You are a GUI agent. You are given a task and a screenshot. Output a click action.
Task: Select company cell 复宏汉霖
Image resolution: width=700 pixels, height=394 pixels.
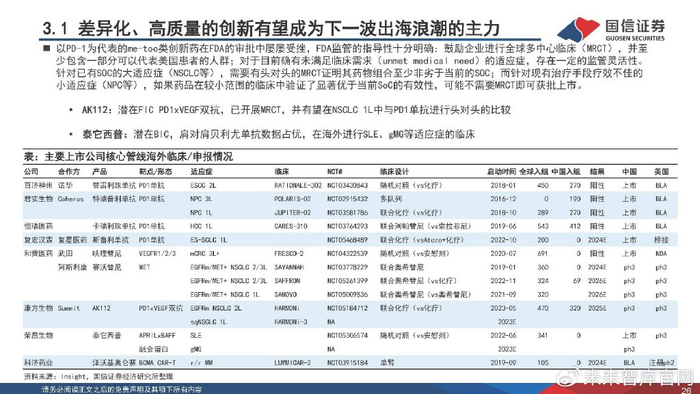pyautogui.click(x=38, y=240)
